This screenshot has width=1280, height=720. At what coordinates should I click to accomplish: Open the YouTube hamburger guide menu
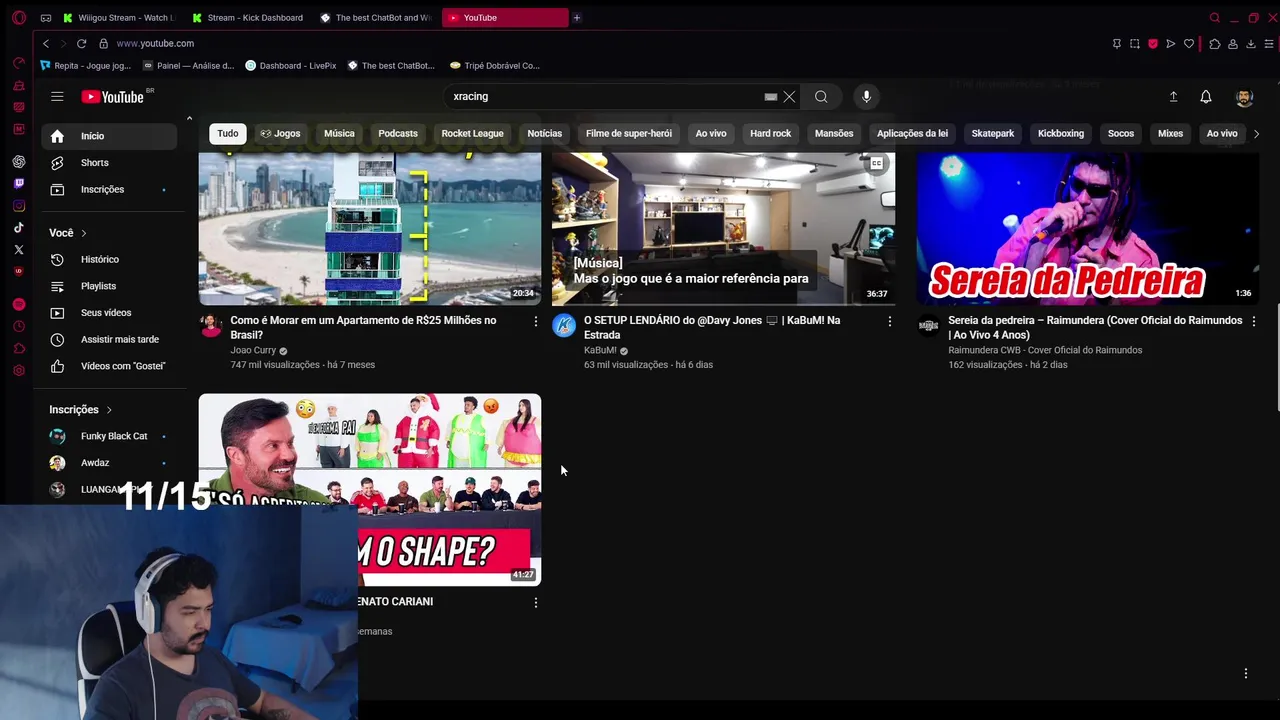(57, 97)
